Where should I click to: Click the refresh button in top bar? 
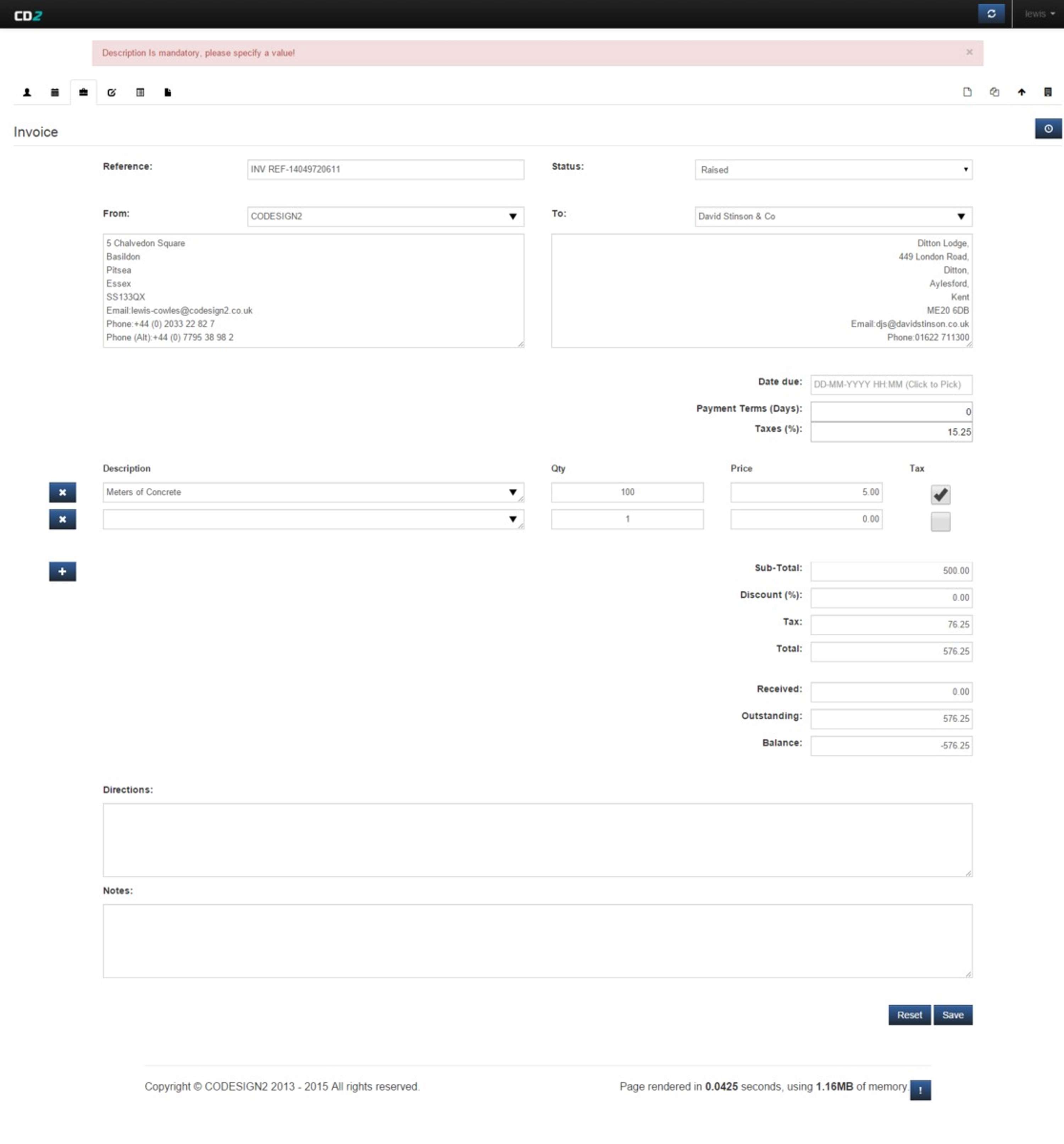tap(991, 14)
